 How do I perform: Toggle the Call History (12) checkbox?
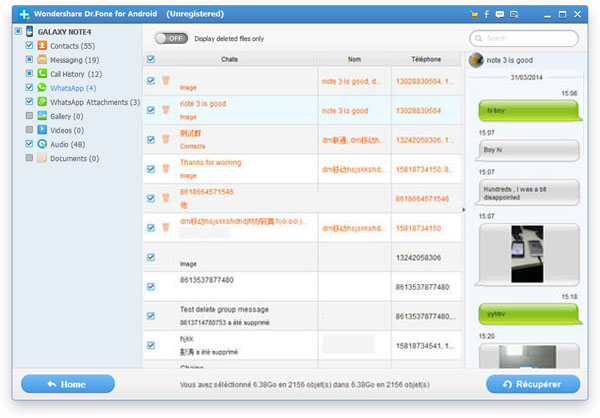coord(29,73)
